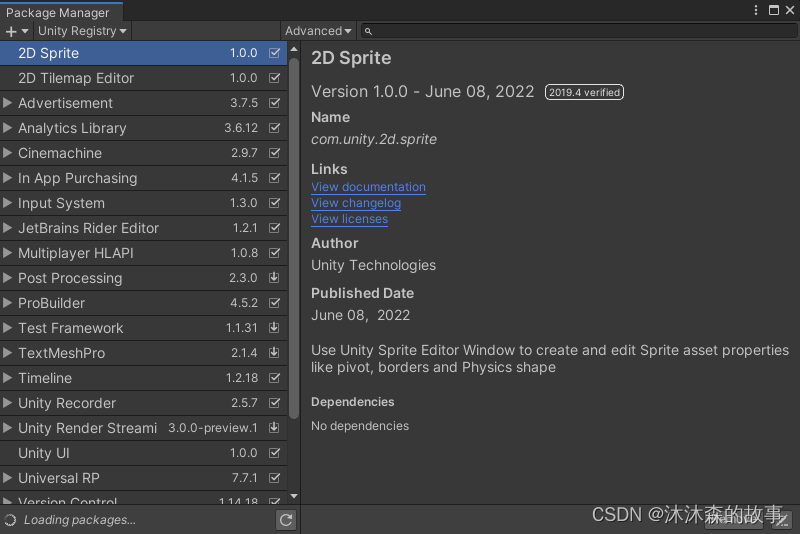Open View licenses link
800x534 pixels.
tap(349, 219)
